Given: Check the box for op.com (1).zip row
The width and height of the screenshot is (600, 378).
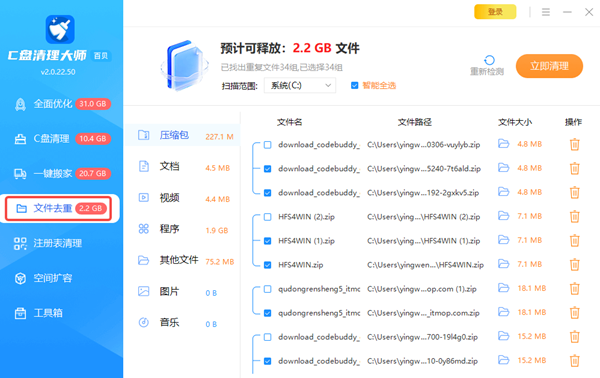Looking at the screenshot, I should tap(267, 289).
